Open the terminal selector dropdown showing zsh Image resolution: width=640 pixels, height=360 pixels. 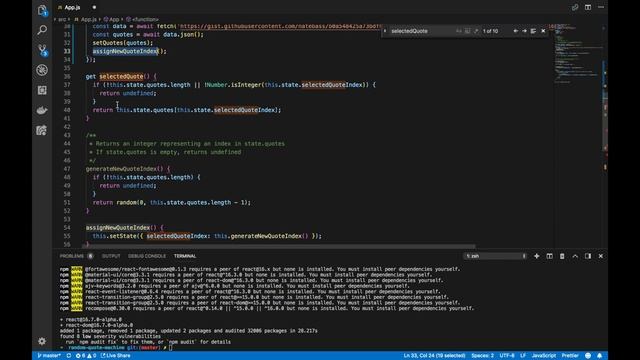(x=496, y=256)
